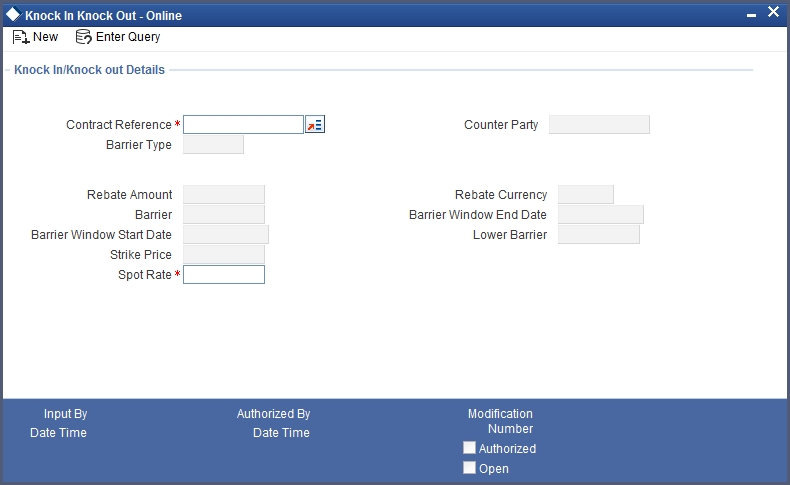
Task: Select the Strike Price field
Action: [224, 254]
